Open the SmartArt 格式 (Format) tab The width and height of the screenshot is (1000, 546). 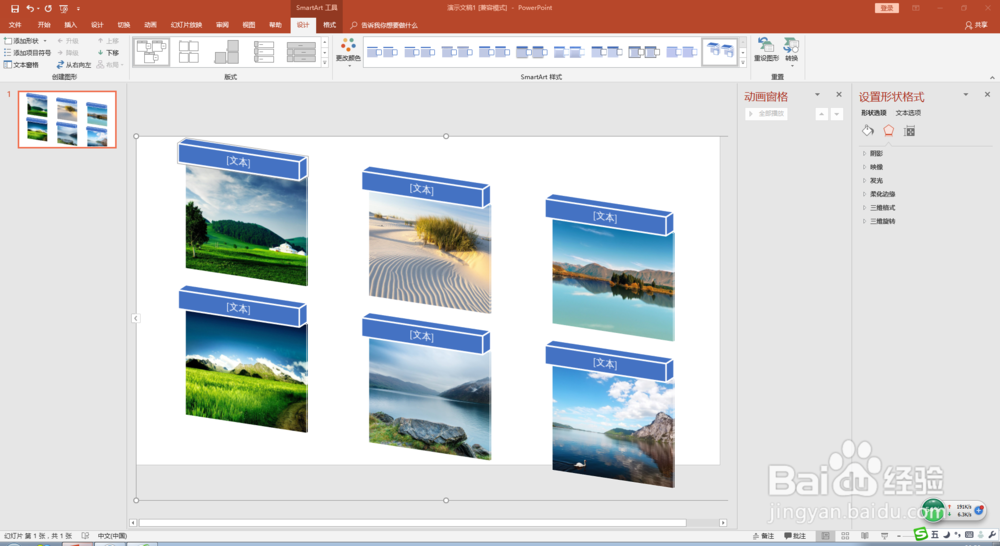[330, 25]
